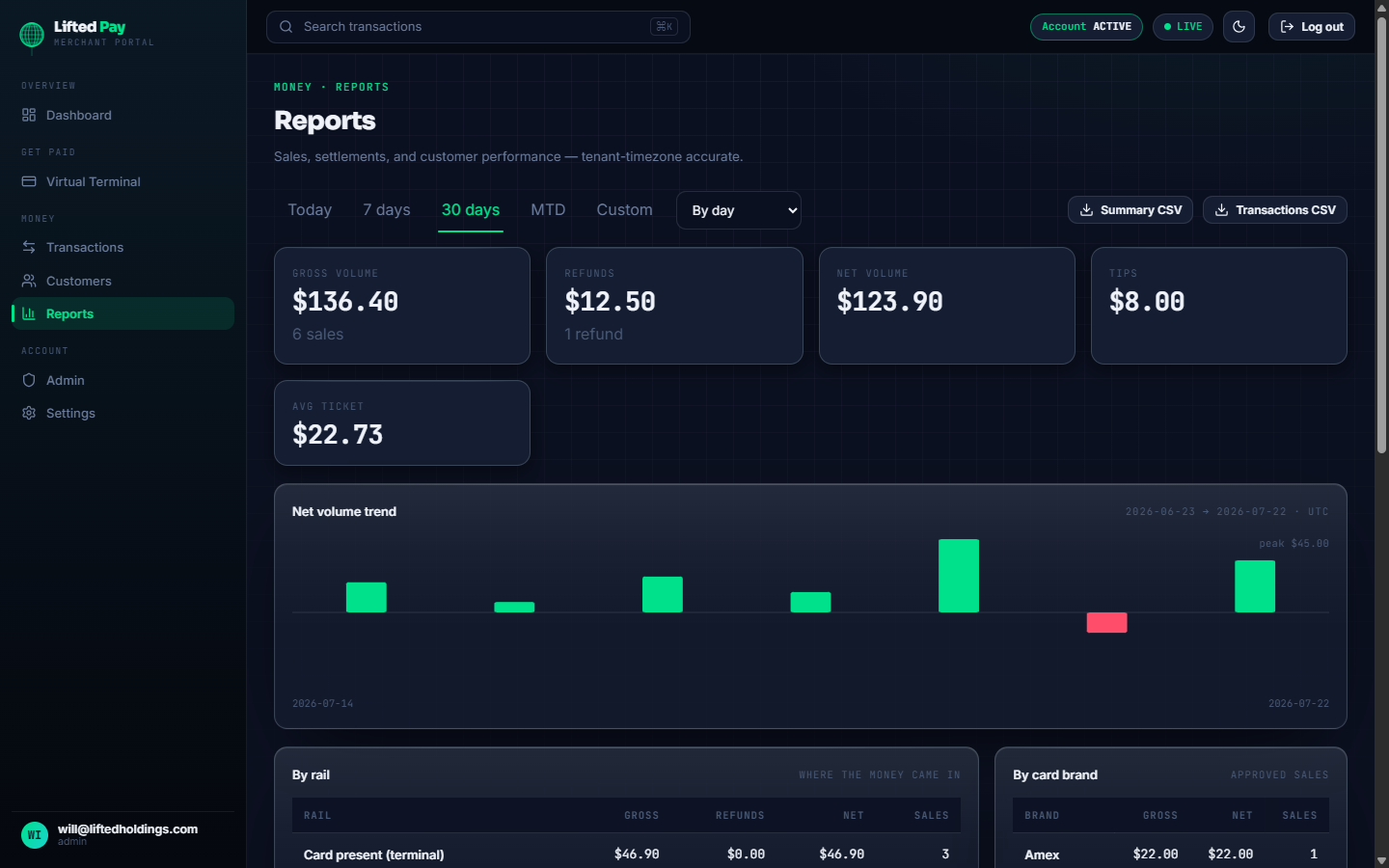This screenshot has width=1389, height=868.
Task: Click the 6 sales subtext
Action: coord(318,334)
